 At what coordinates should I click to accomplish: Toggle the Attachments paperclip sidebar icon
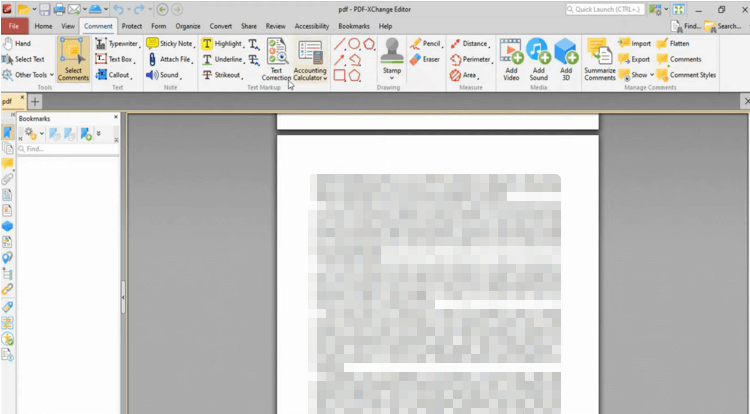pos(8,179)
